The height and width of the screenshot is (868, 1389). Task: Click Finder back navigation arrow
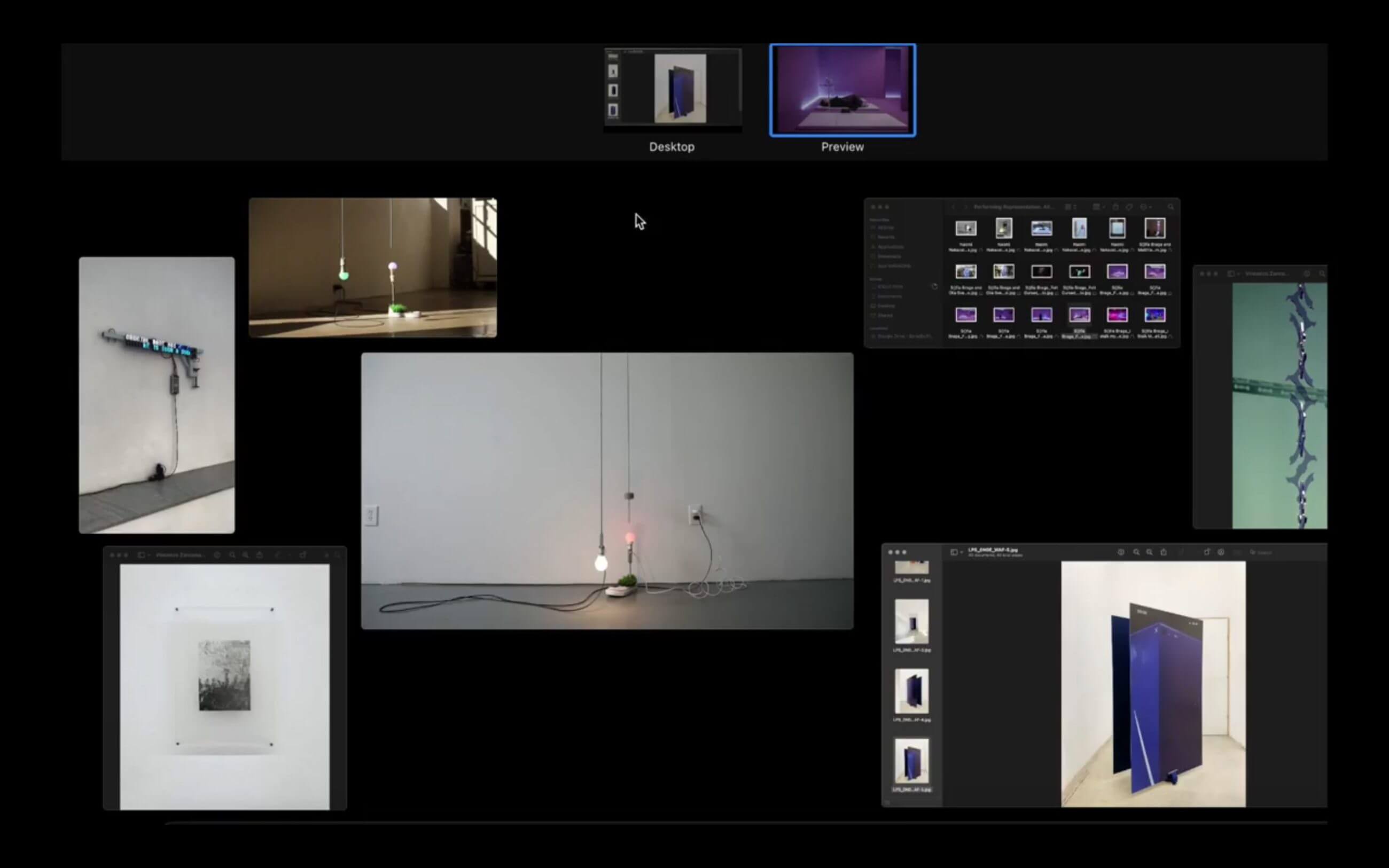(x=954, y=207)
